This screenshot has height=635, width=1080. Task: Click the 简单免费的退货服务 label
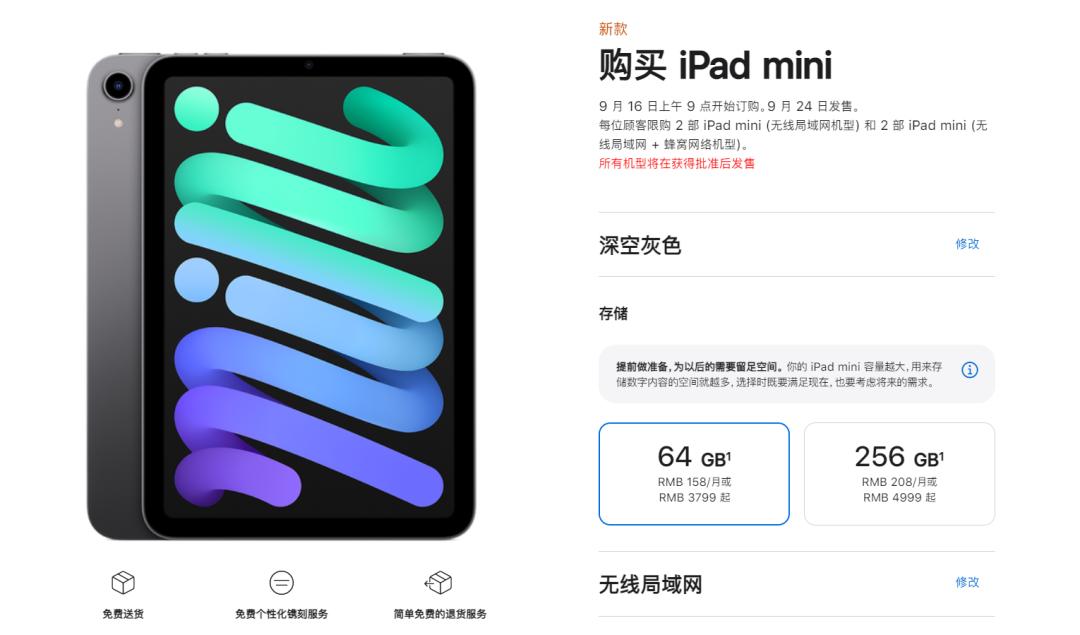439,614
